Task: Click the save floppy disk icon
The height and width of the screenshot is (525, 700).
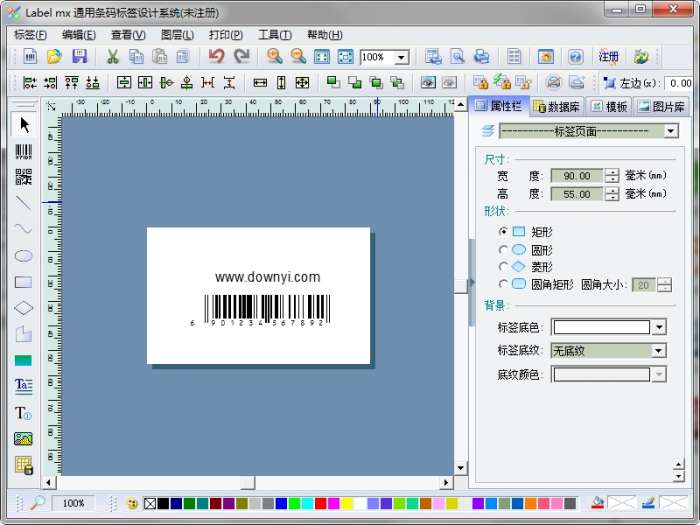Action: coord(79,56)
